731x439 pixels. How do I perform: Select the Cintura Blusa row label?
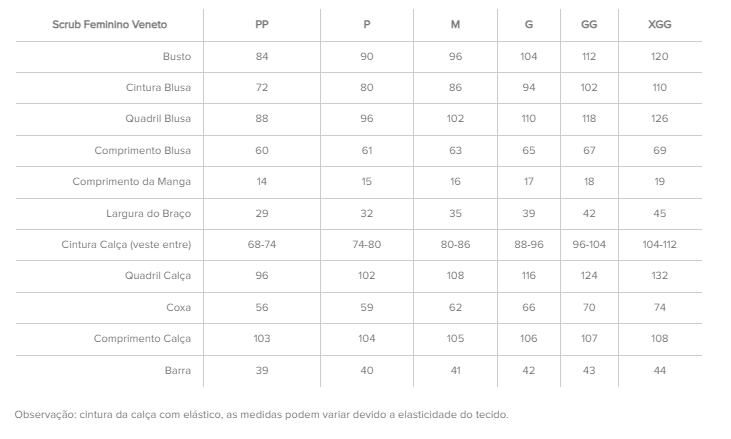(159, 88)
